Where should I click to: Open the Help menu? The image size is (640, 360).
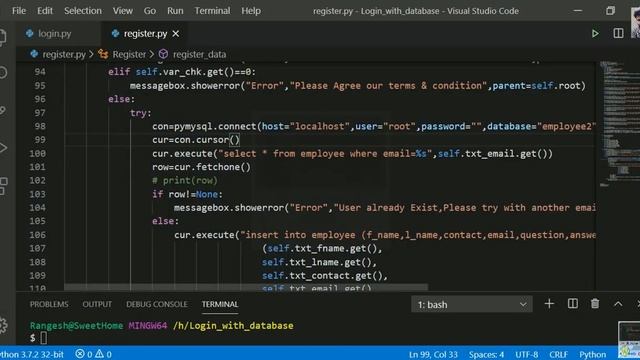(251, 11)
